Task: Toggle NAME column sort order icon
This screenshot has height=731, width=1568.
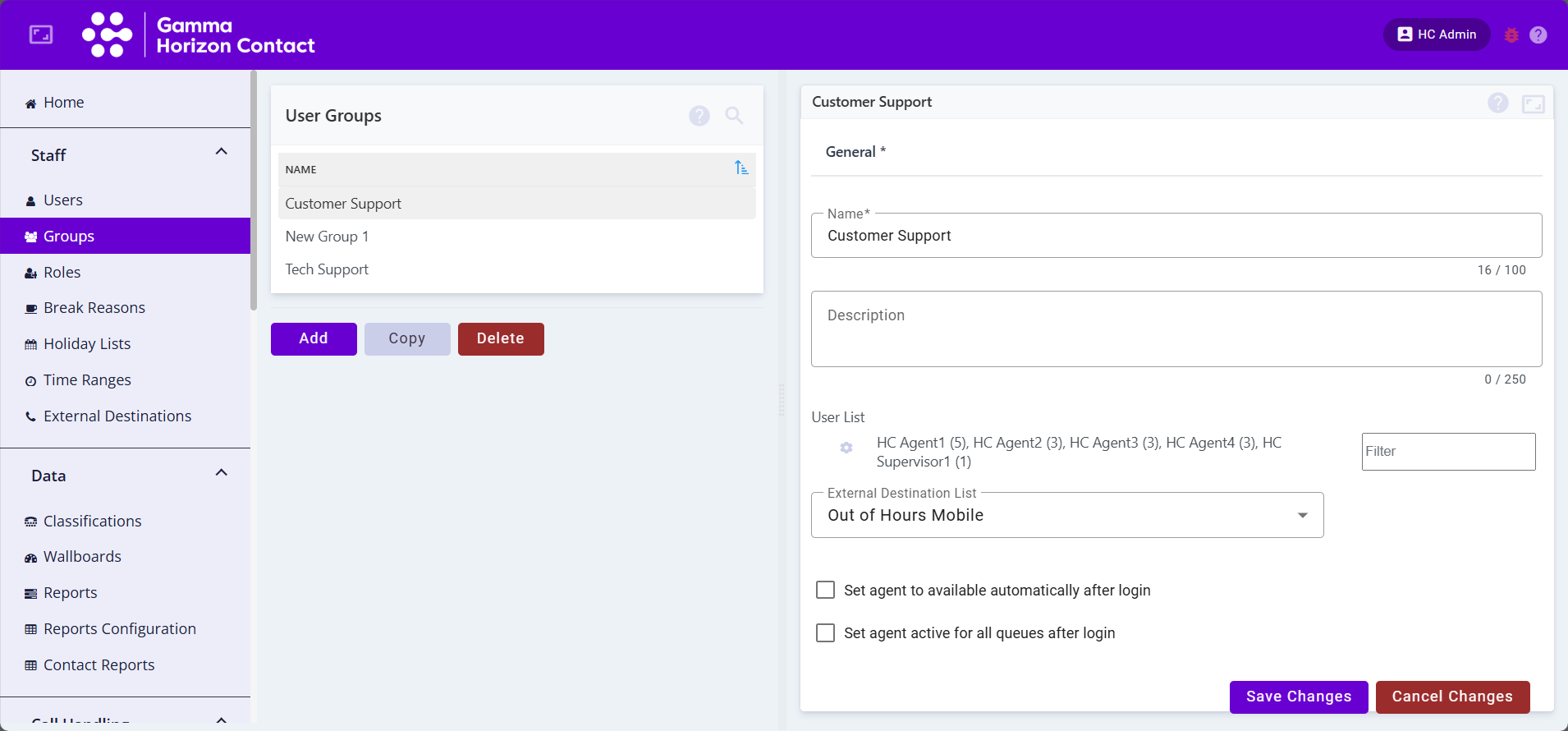Action: 741,168
